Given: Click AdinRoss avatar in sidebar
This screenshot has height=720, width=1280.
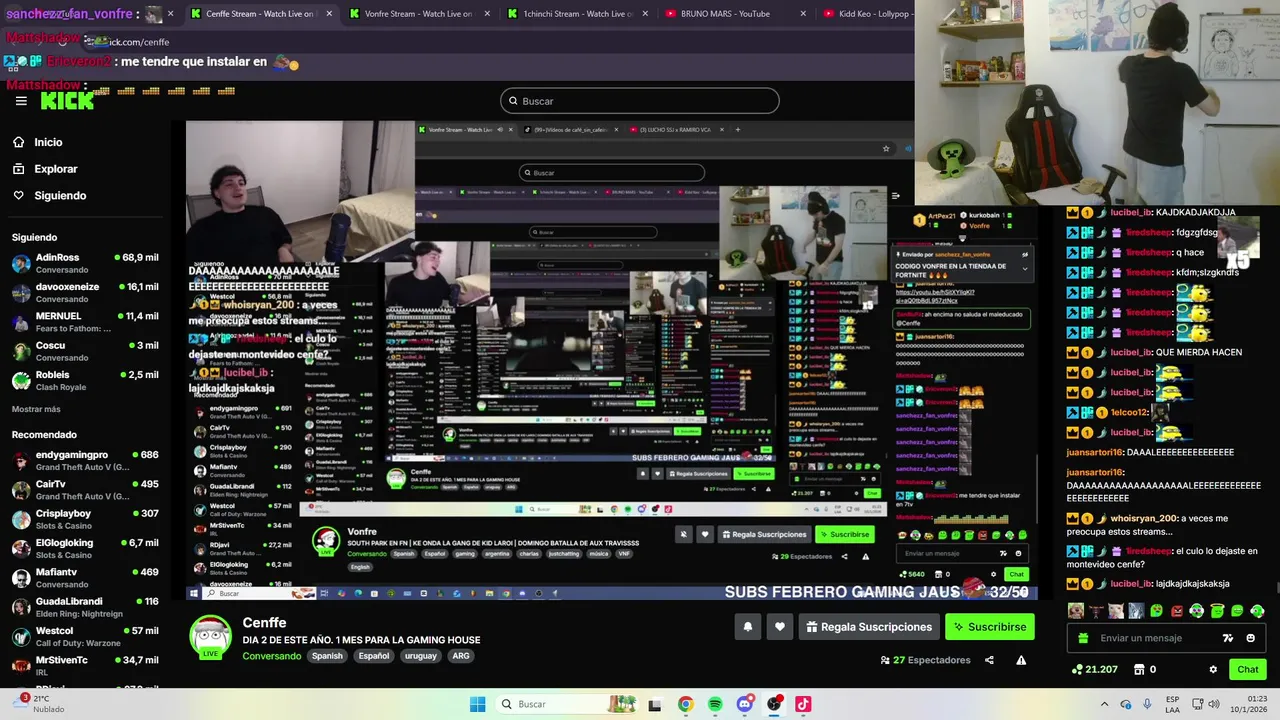Looking at the screenshot, I should pyautogui.click(x=21, y=263).
